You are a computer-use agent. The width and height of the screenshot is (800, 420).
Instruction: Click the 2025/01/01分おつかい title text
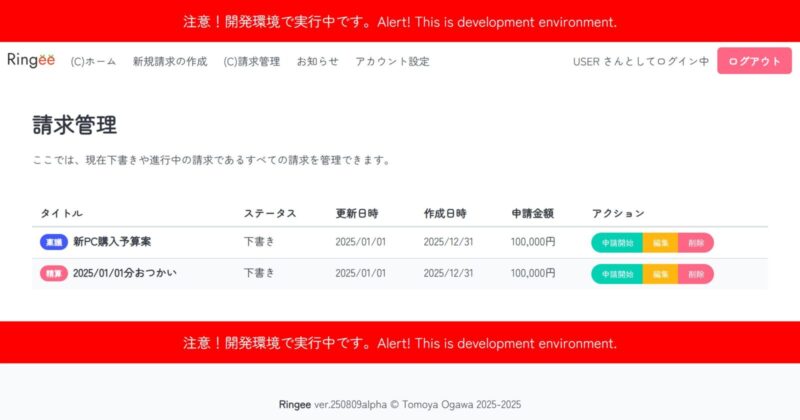pyautogui.click(x=125, y=273)
